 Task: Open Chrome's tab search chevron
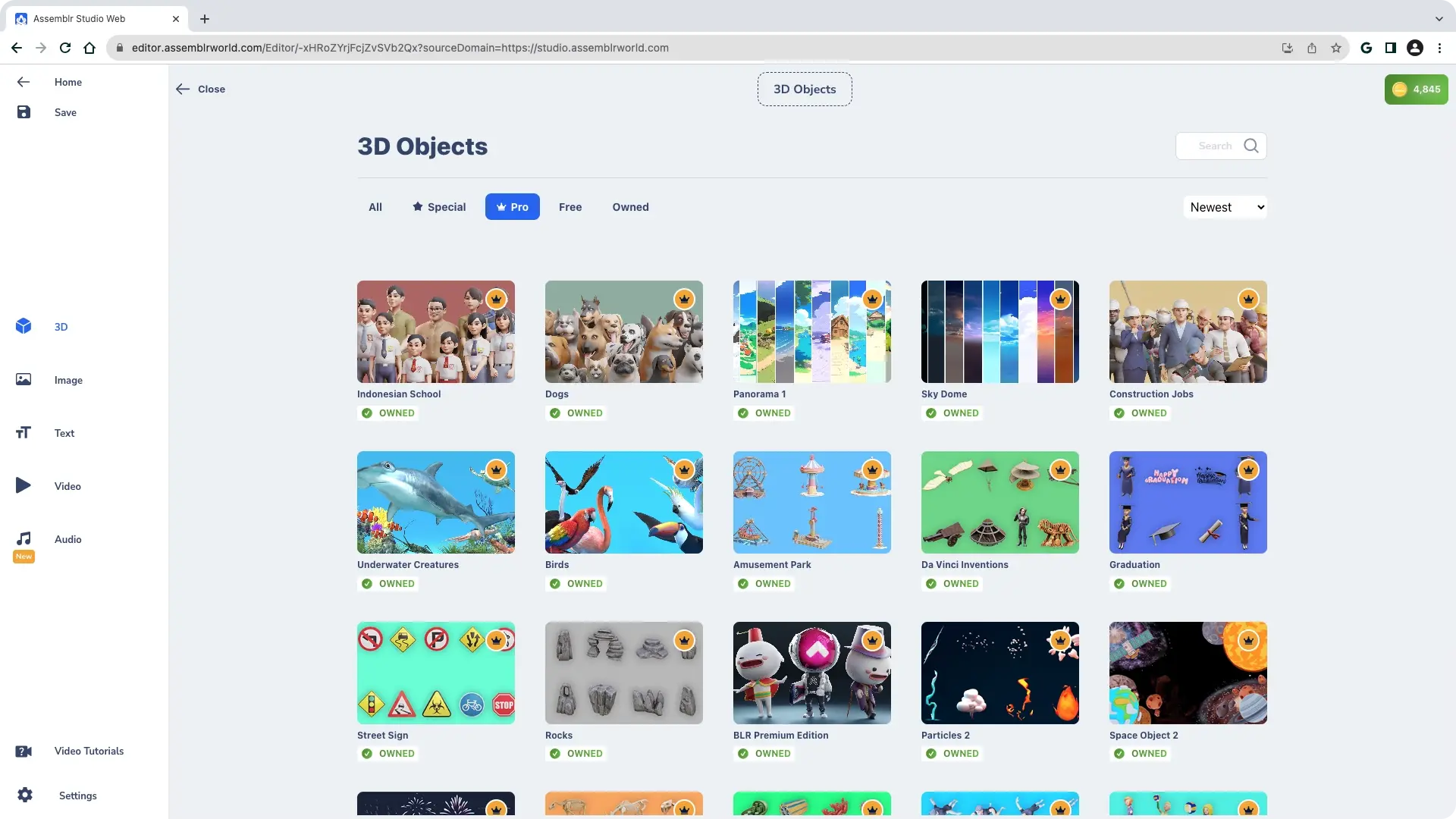1439,19
